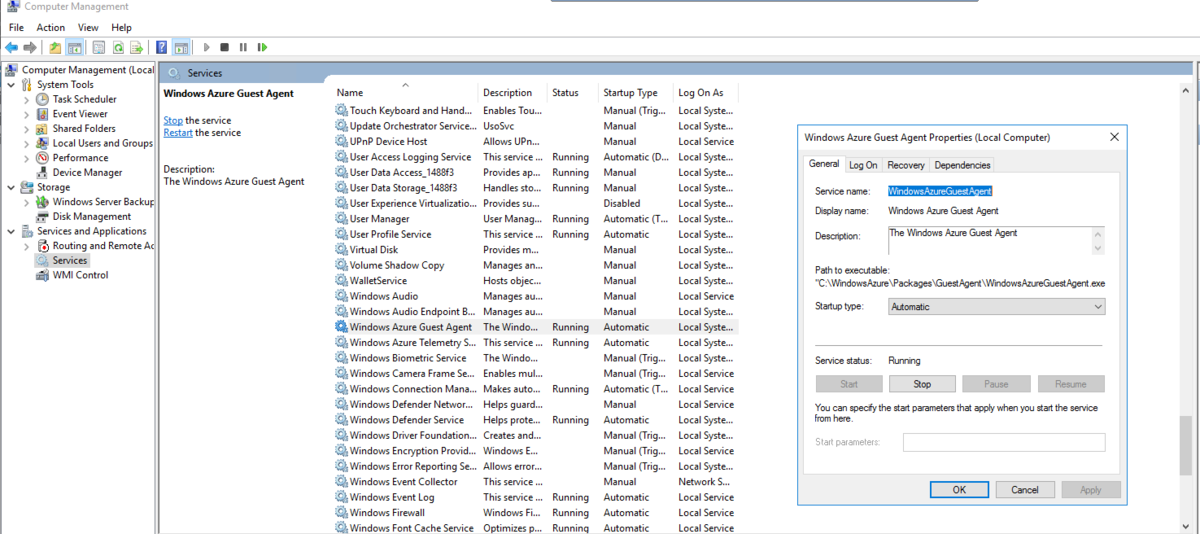The image size is (1200, 534).
Task: Click the Refresh toolbar icon
Action: tap(118, 47)
